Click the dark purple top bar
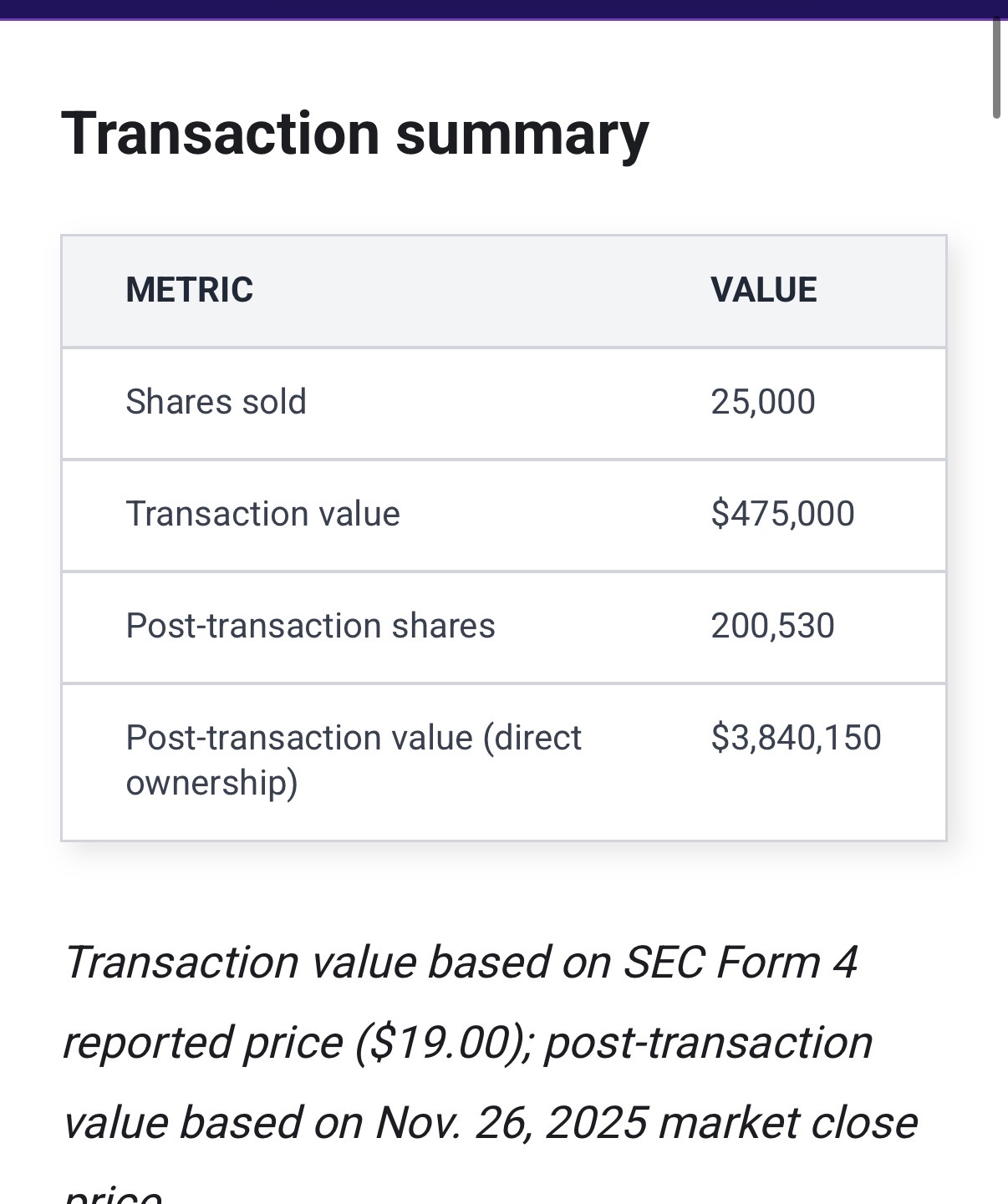This screenshot has width=1008, height=1204. [501, 8]
